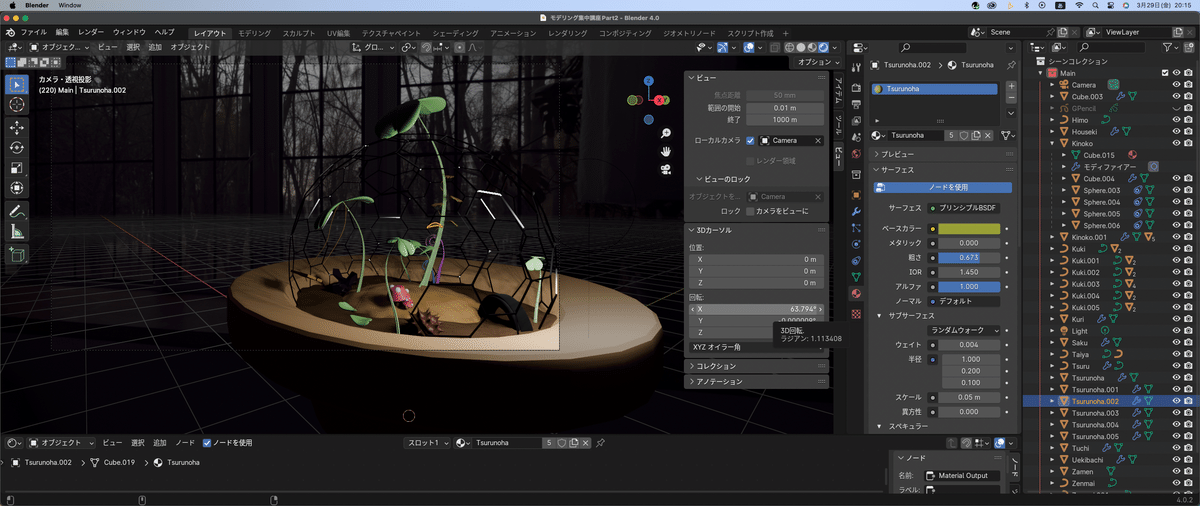1200x506 pixels.
Task: Select the Add Cube tool
Action: 17,256
